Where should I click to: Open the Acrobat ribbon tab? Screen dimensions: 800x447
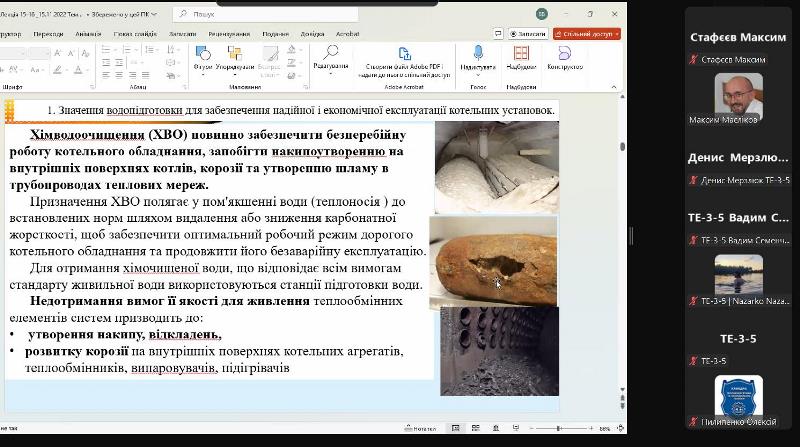pos(347,33)
